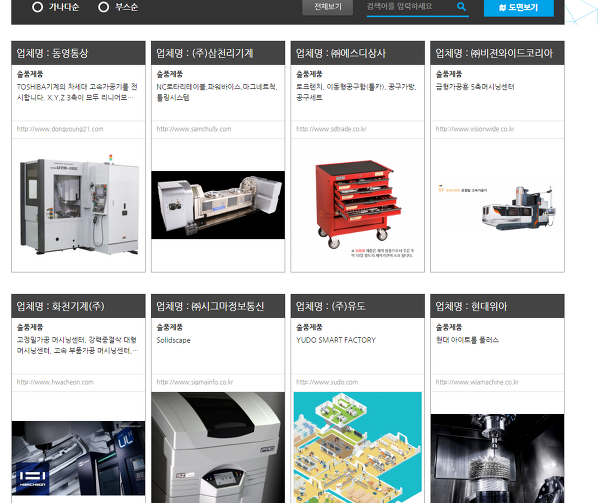Visit the yudo.com link
Image resolution: width=600 pixels, height=503 pixels.
click(327, 382)
